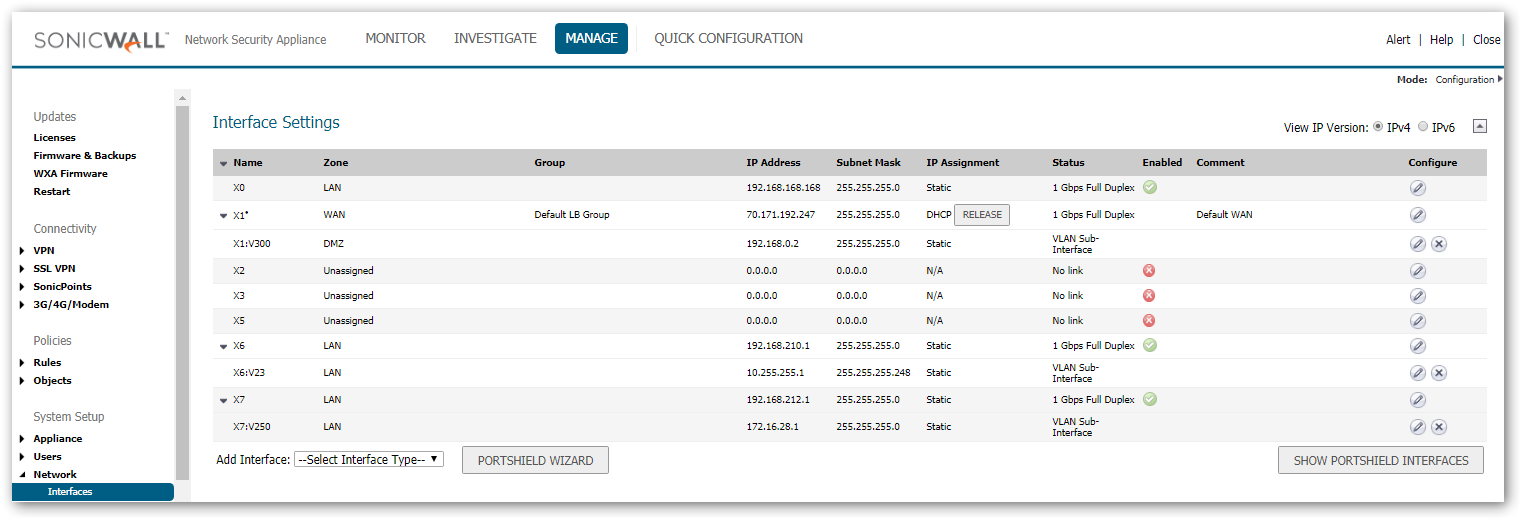Click the configure pencil icon for X1 WAN
Screen dimensions: 1520x518
tap(1417, 215)
